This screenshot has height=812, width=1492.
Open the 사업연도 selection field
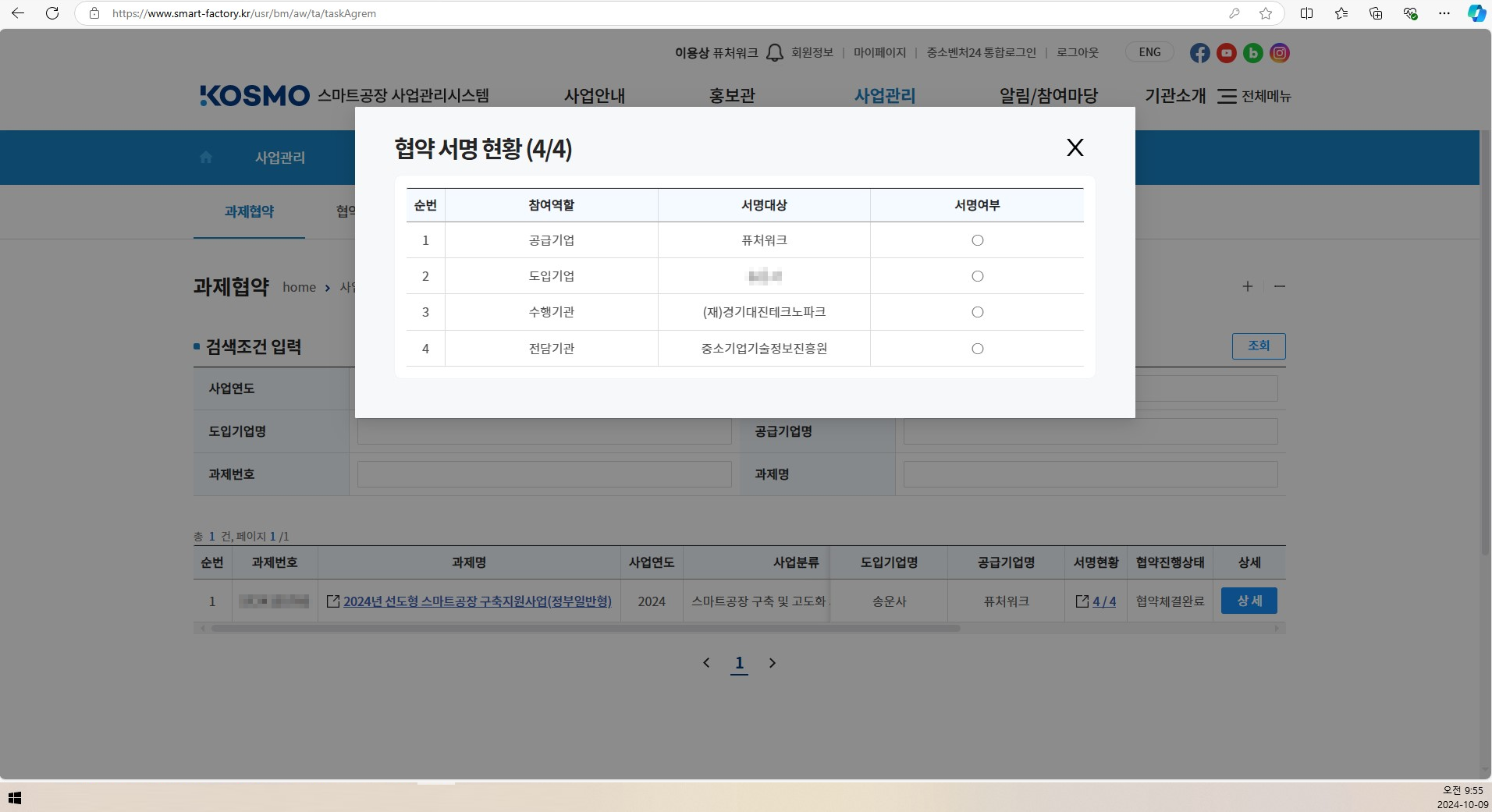point(544,388)
